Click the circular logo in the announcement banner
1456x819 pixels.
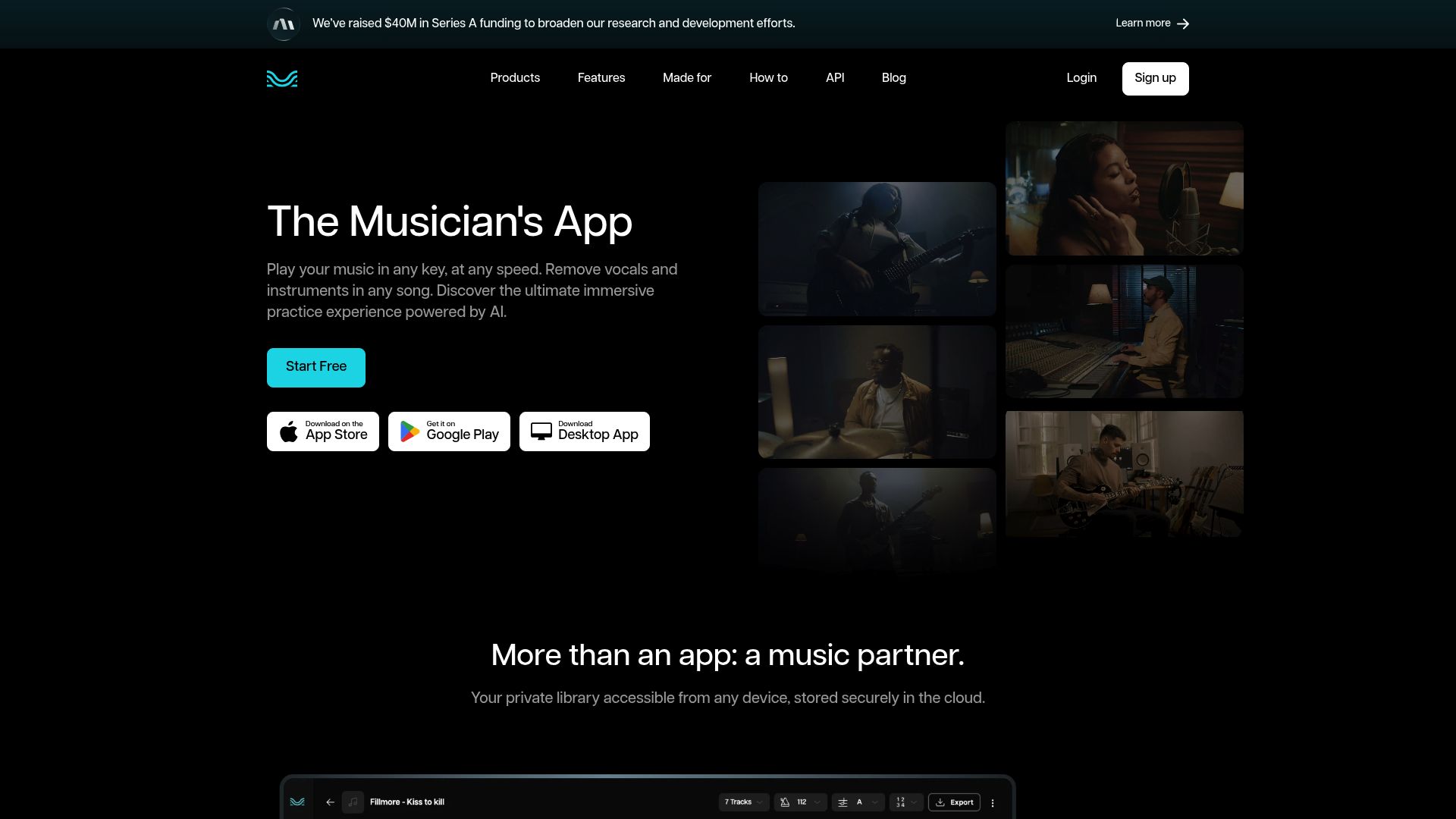283,24
